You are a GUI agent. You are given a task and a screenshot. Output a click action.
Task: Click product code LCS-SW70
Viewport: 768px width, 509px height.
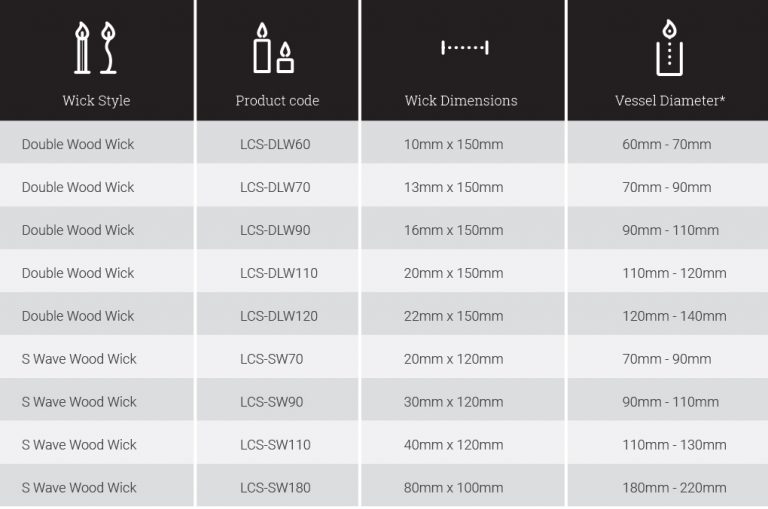tap(271, 359)
